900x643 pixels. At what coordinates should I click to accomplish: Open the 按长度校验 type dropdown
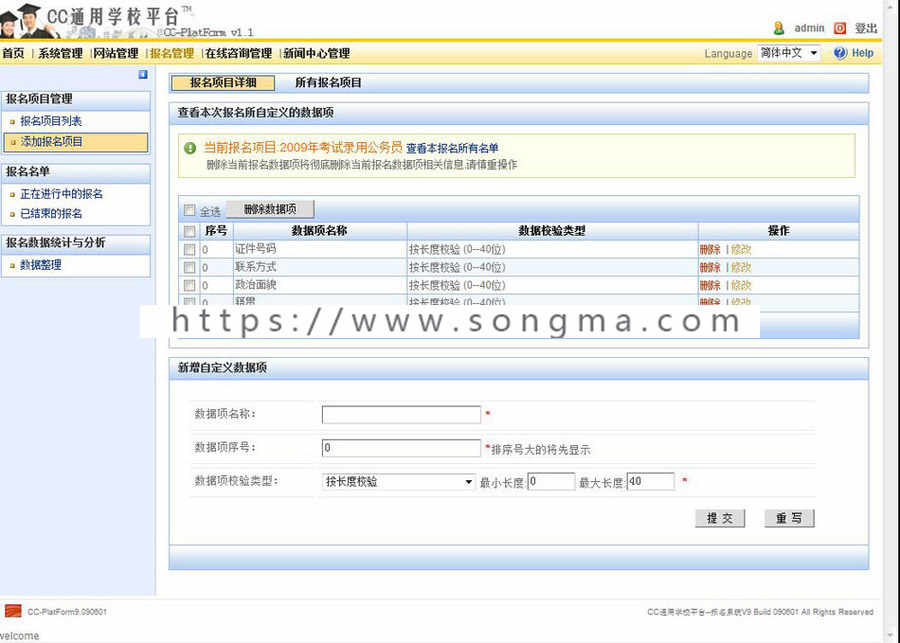(x=398, y=482)
